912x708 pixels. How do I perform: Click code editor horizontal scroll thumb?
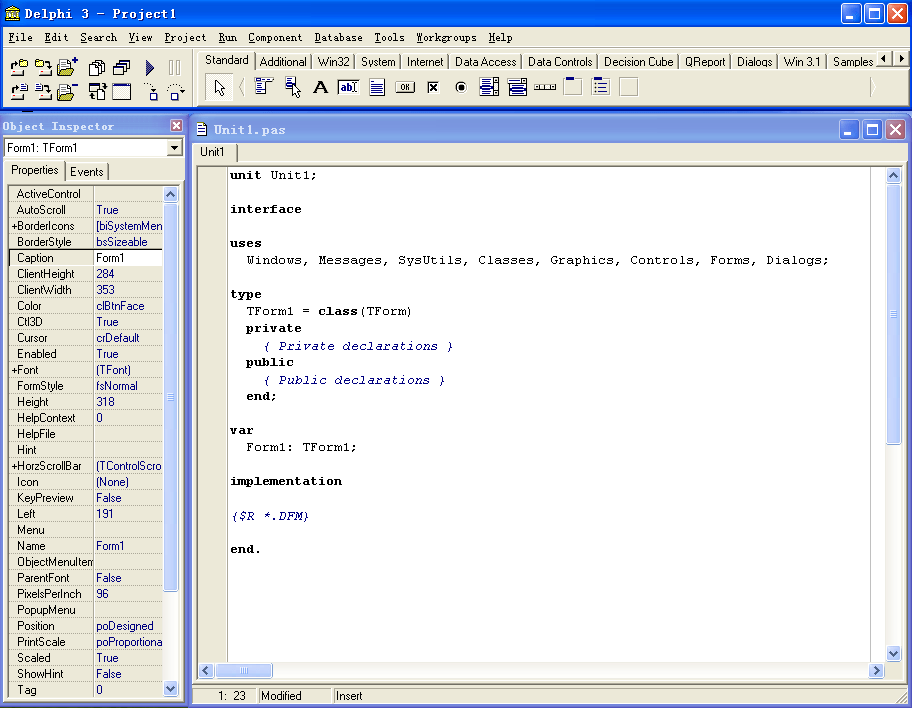[x=244, y=671]
